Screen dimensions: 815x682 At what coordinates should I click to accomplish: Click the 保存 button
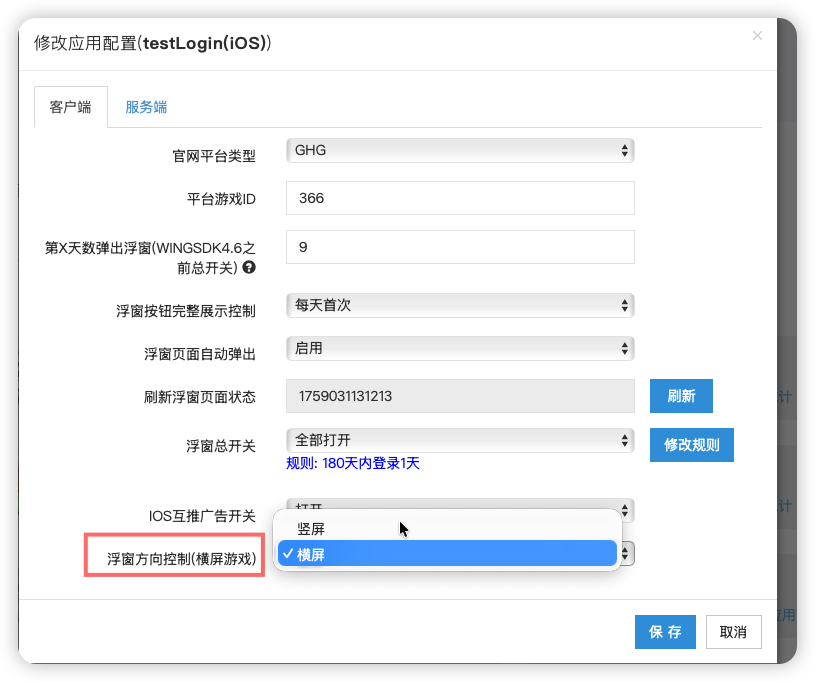(665, 632)
